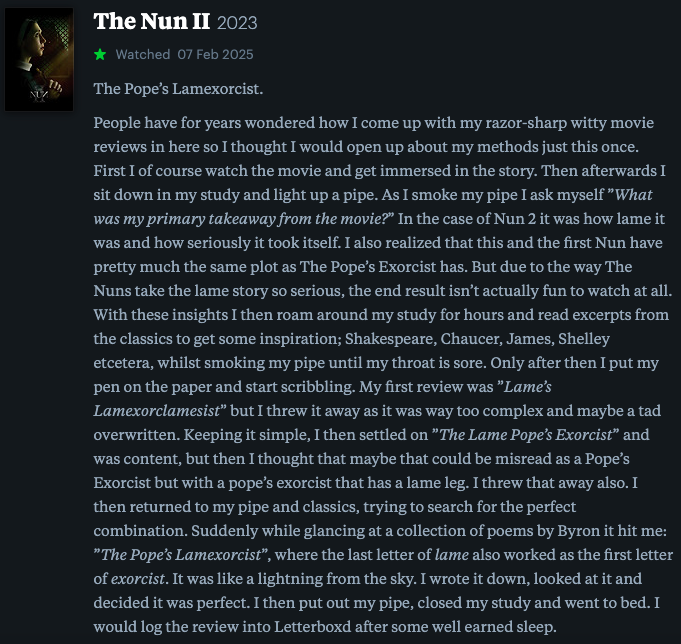Open The Nun II film title link
The width and height of the screenshot is (681, 644).
tap(152, 21)
